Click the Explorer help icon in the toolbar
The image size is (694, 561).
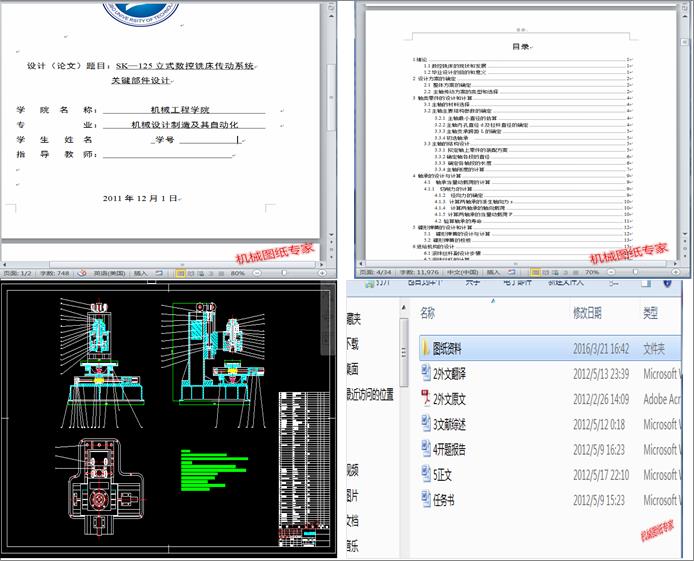(667, 283)
